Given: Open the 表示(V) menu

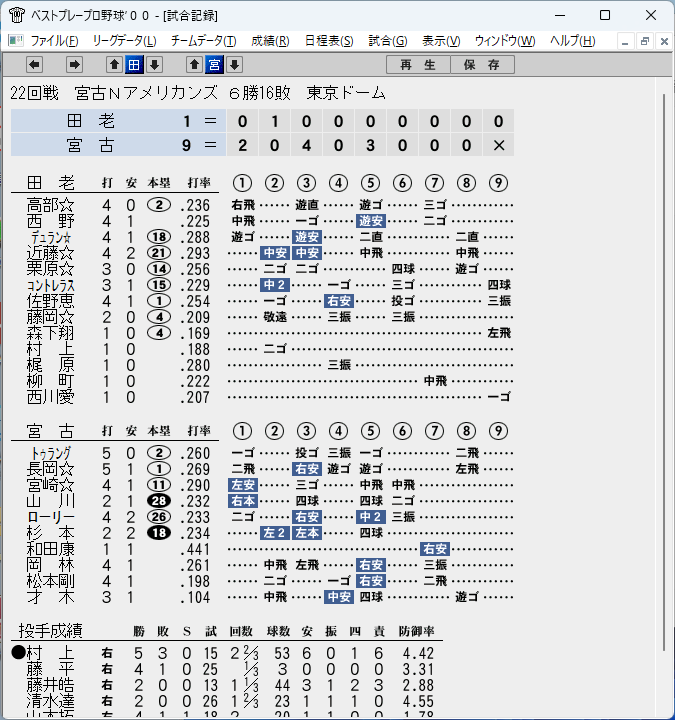Looking at the screenshot, I should pos(441,41).
